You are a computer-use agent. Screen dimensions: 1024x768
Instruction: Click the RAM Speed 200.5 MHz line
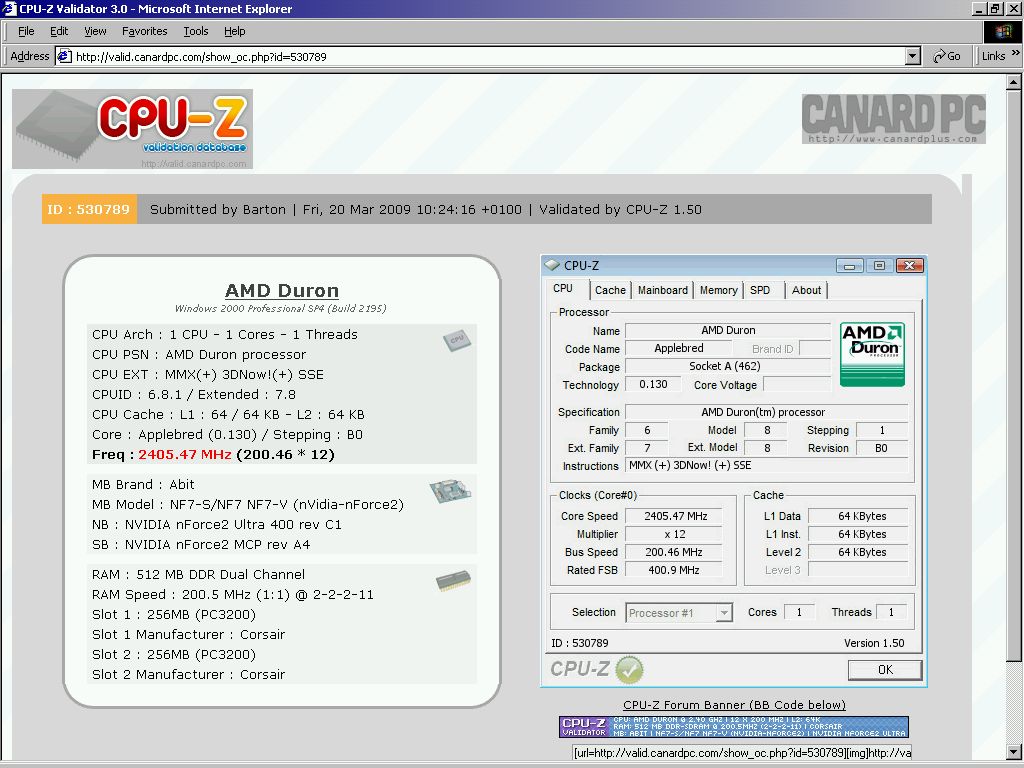pyautogui.click(x=232, y=595)
